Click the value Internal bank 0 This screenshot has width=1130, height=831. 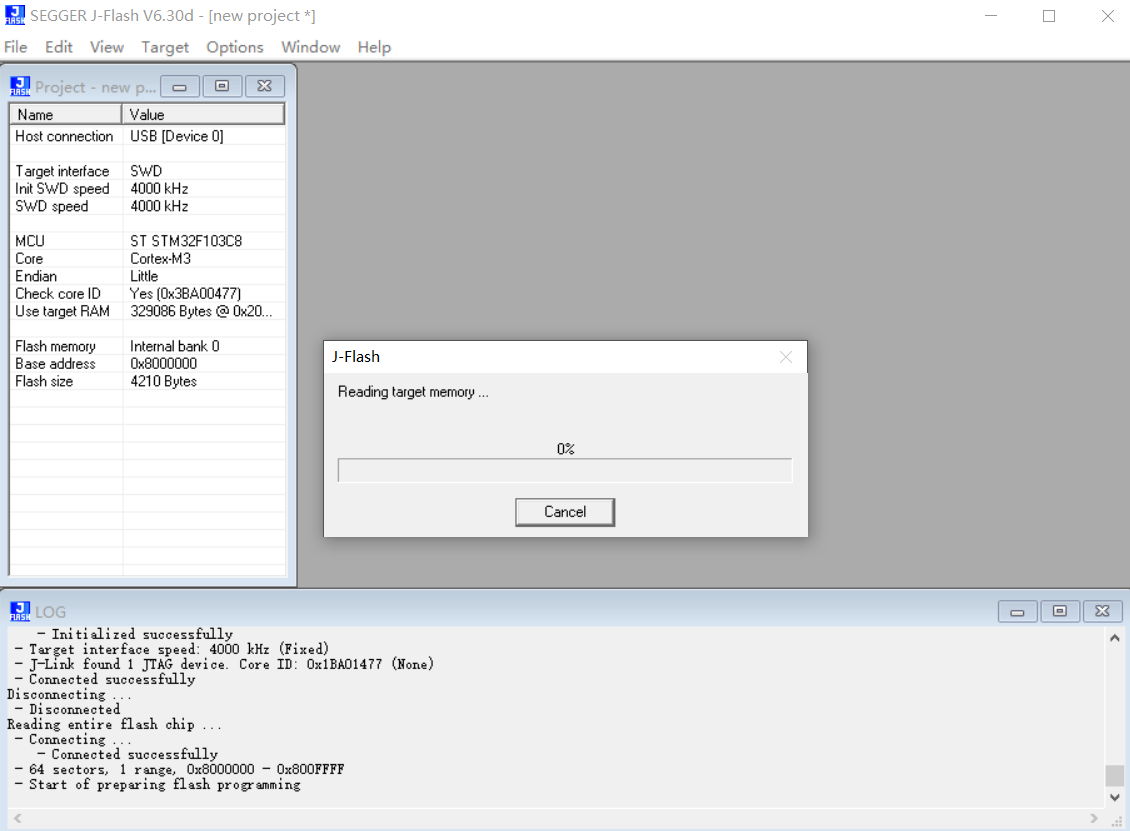[174, 346]
